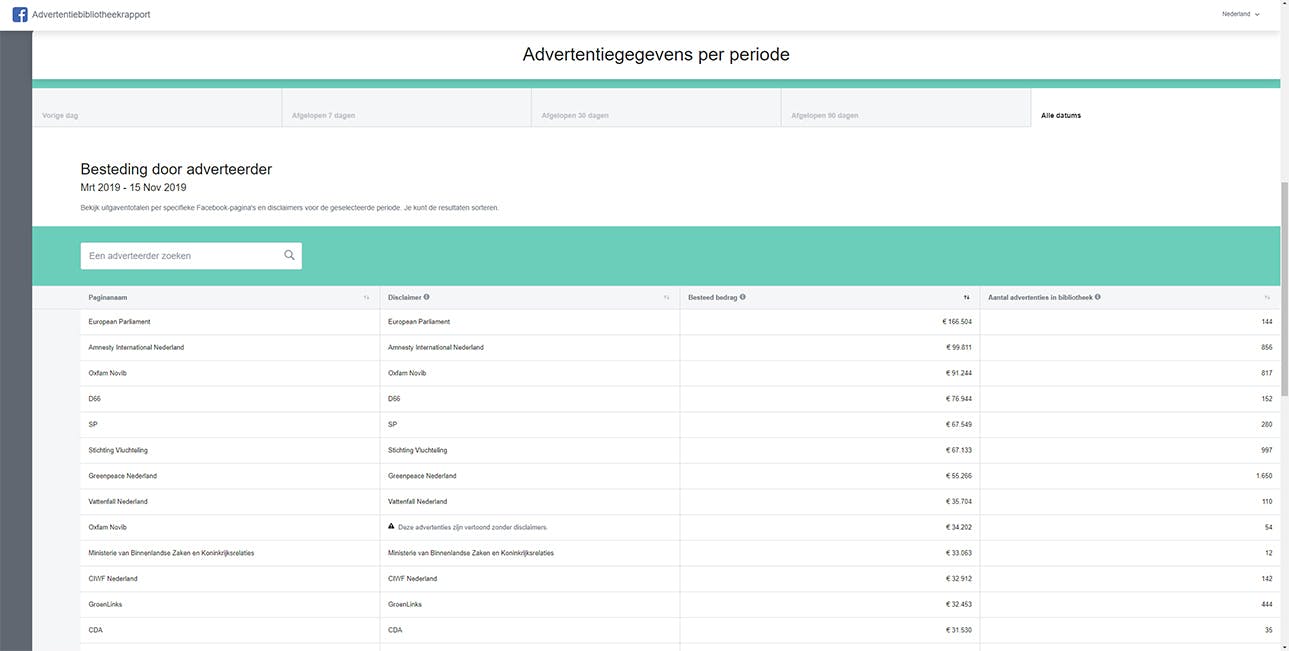Click the amount € 55.266
This screenshot has width=1289, height=651.
pos(958,476)
